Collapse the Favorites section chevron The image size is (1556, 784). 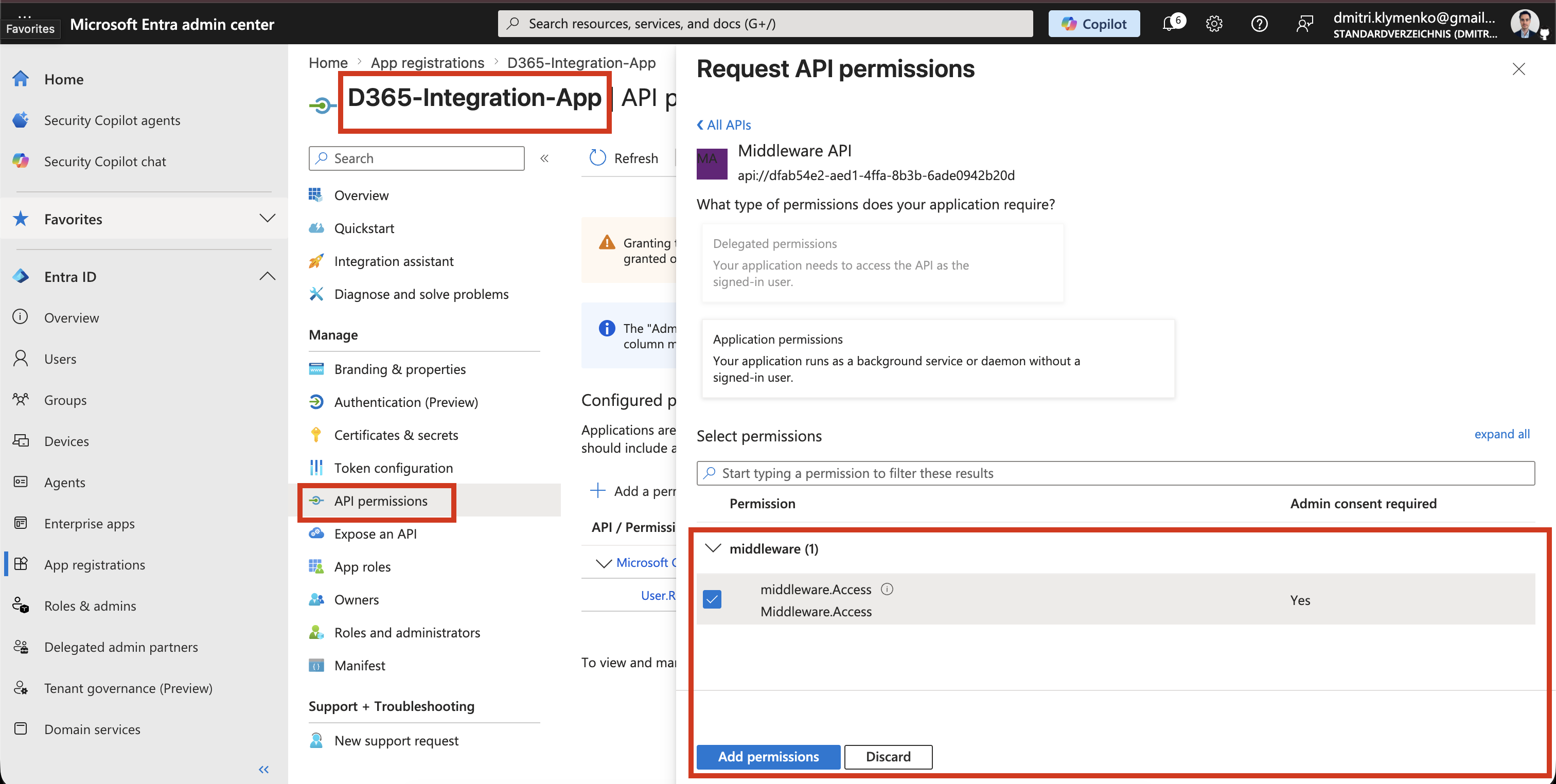267,218
